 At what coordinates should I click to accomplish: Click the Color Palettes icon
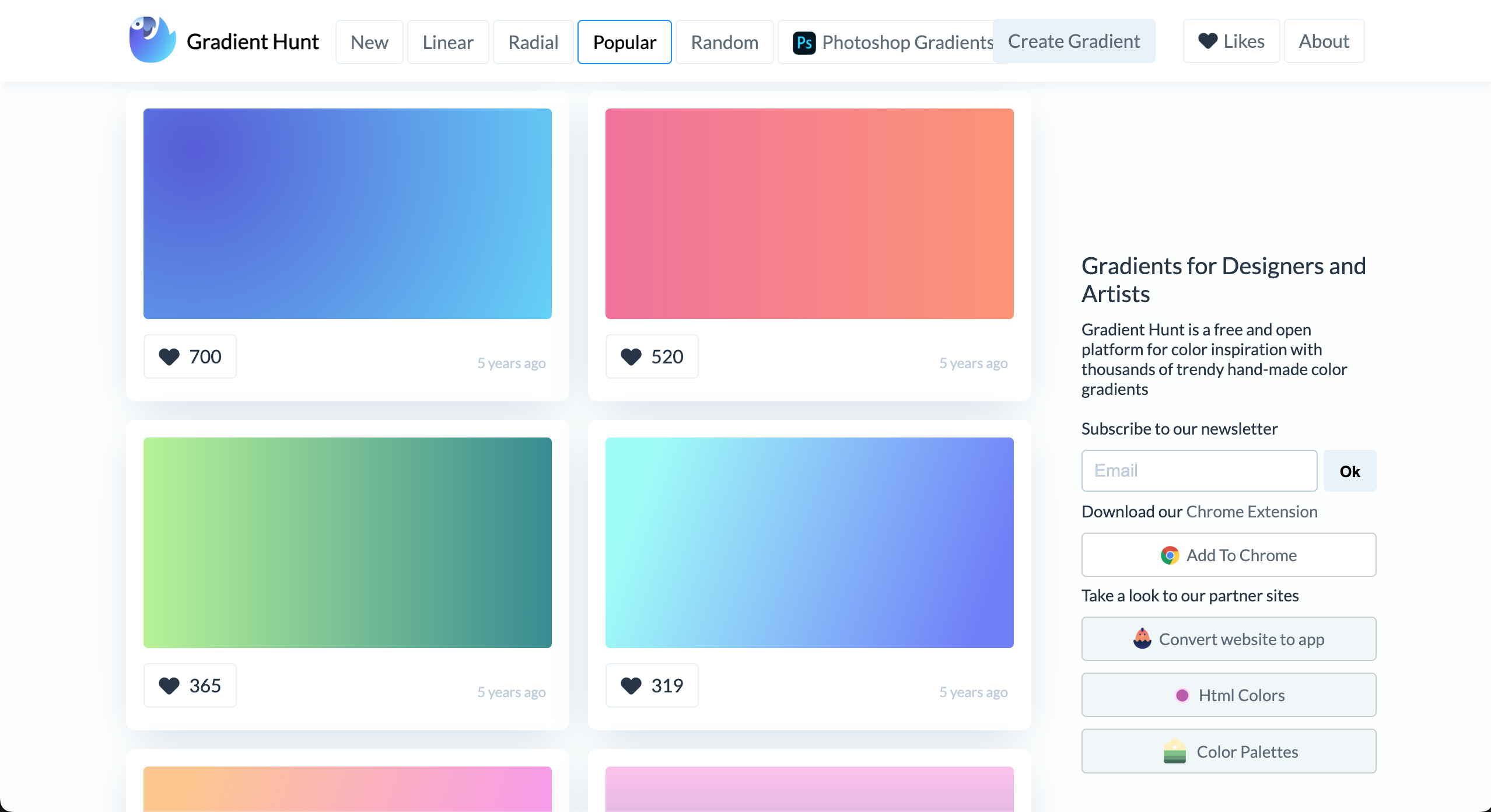(x=1174, y=751)
